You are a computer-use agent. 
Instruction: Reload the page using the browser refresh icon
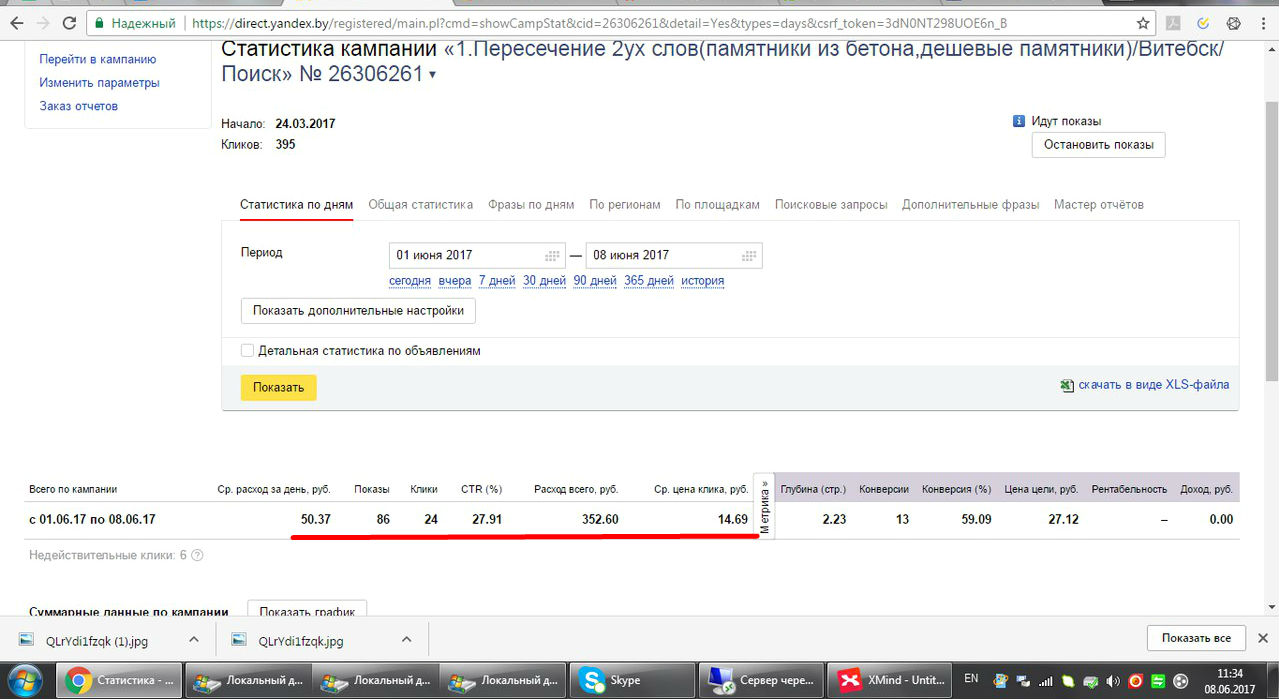tap(68, 20)
